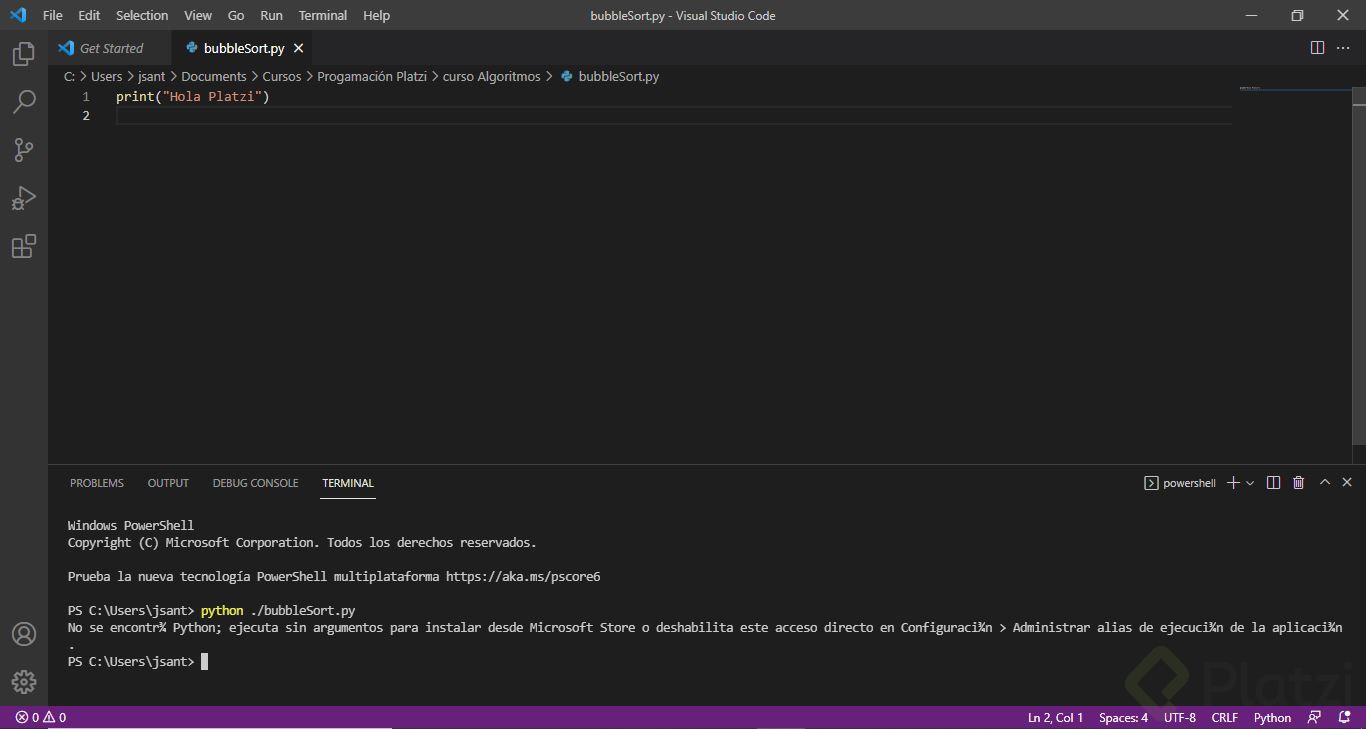This screenshot has height=729, width=1366.
Task: Open the Selection menu
Action: 142,15
